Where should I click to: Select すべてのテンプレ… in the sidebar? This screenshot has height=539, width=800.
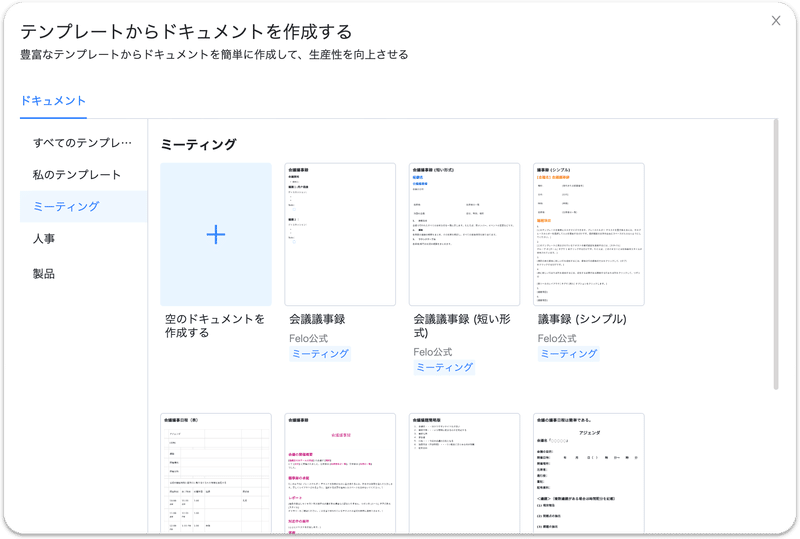coord(83,143)
